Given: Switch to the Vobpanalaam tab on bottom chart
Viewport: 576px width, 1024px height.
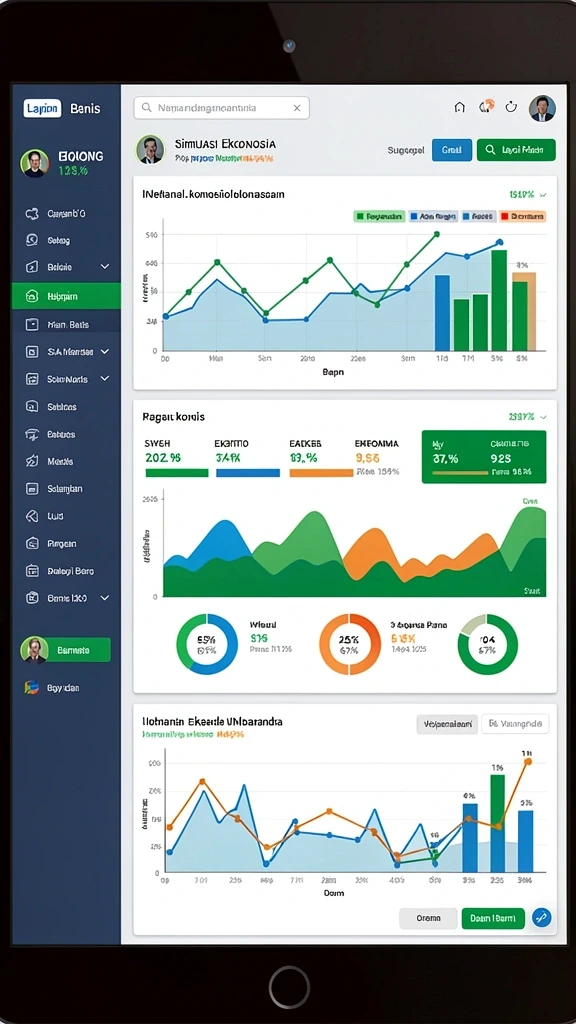Looking at the screenshot, I should pyautogui.click(x=447, y=724).
